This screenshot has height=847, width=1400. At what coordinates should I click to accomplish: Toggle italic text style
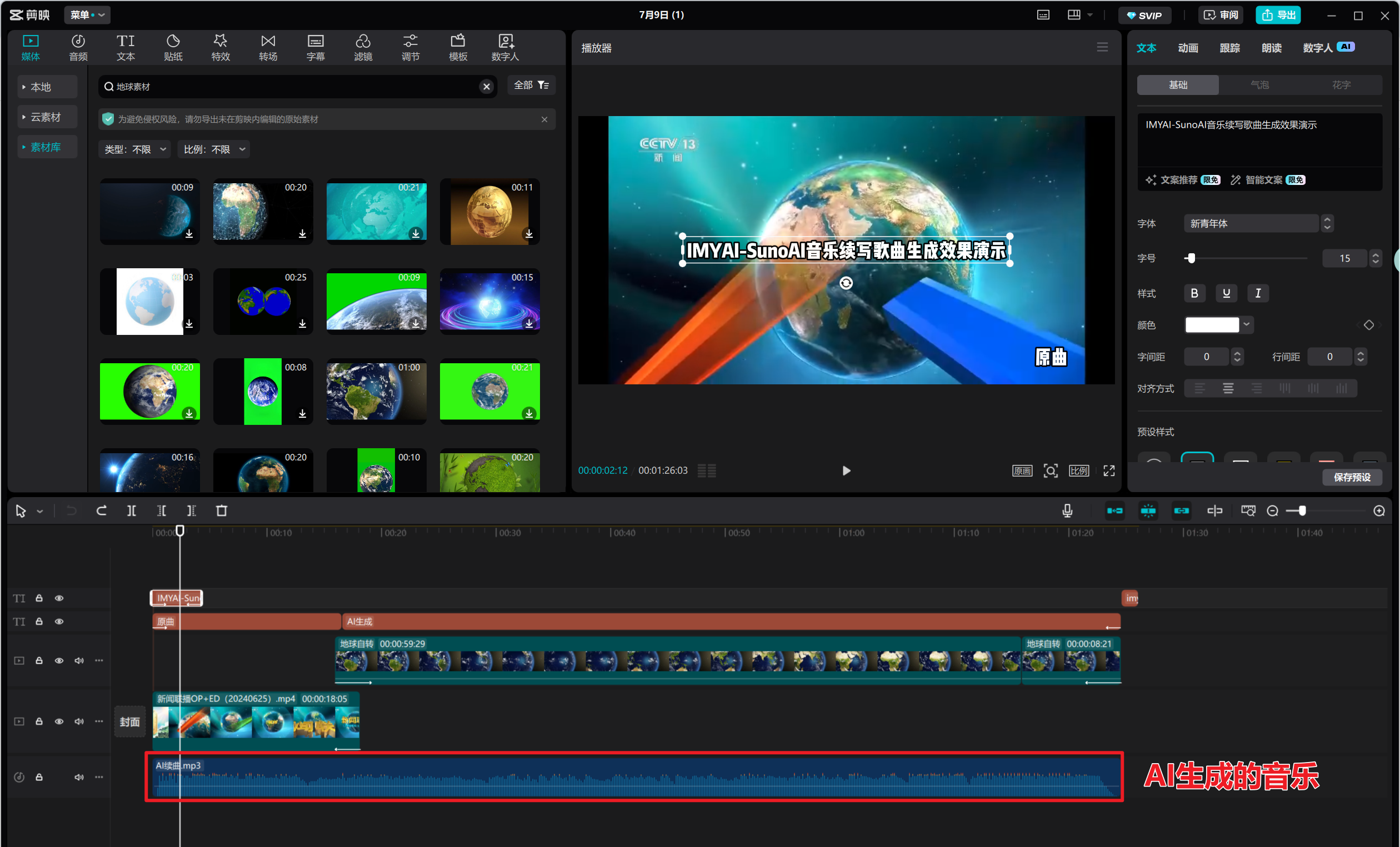click(x=1258, y=293)
